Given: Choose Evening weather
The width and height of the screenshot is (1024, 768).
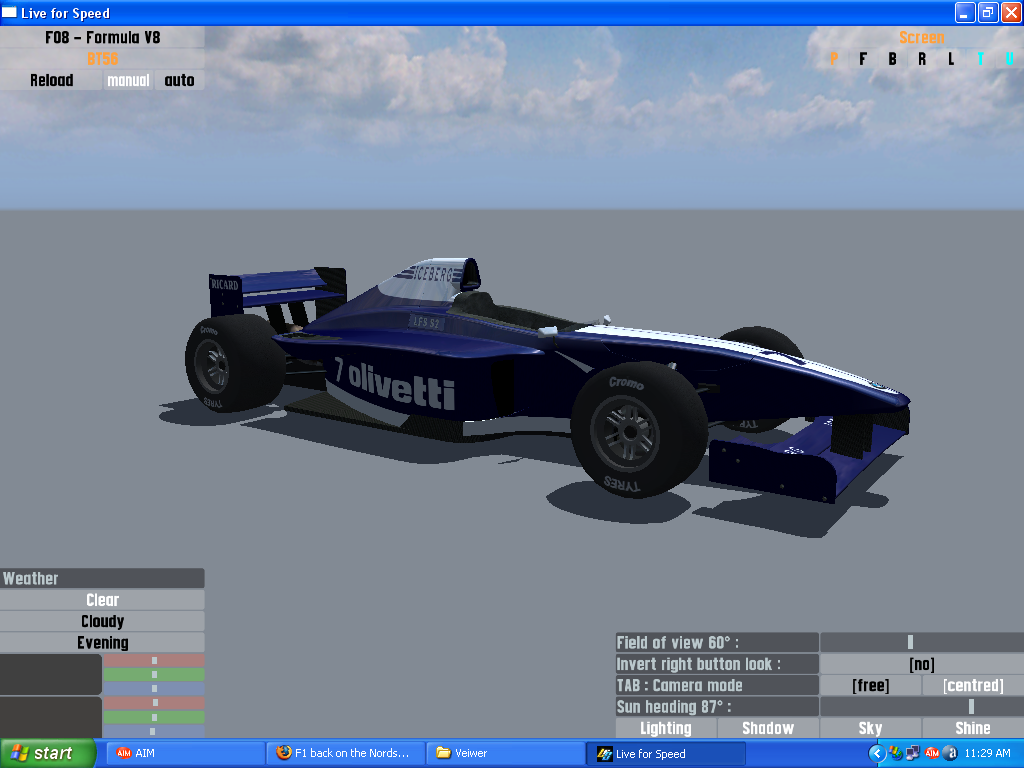Looking at the screenshot, I should click(x=103, y=643).
